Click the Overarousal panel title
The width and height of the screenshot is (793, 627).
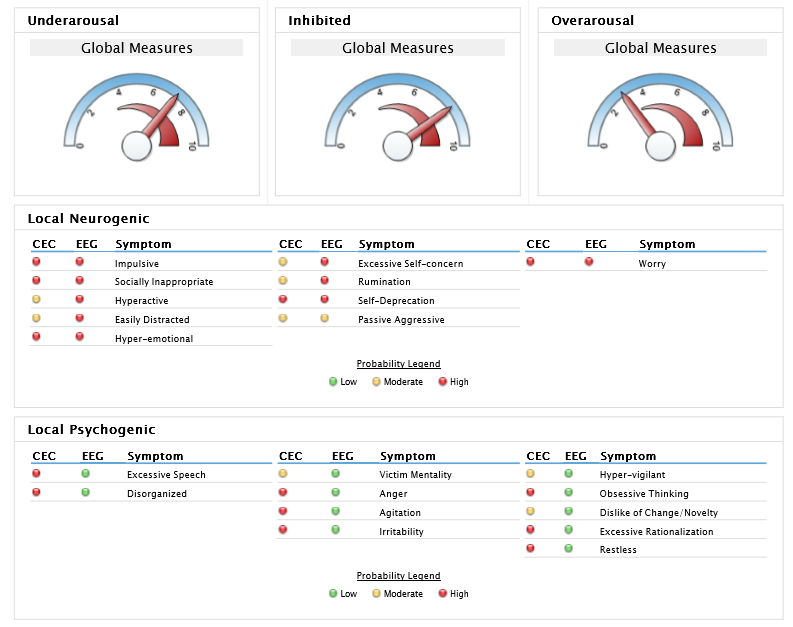pyautogui.click(x=592, y=20)
